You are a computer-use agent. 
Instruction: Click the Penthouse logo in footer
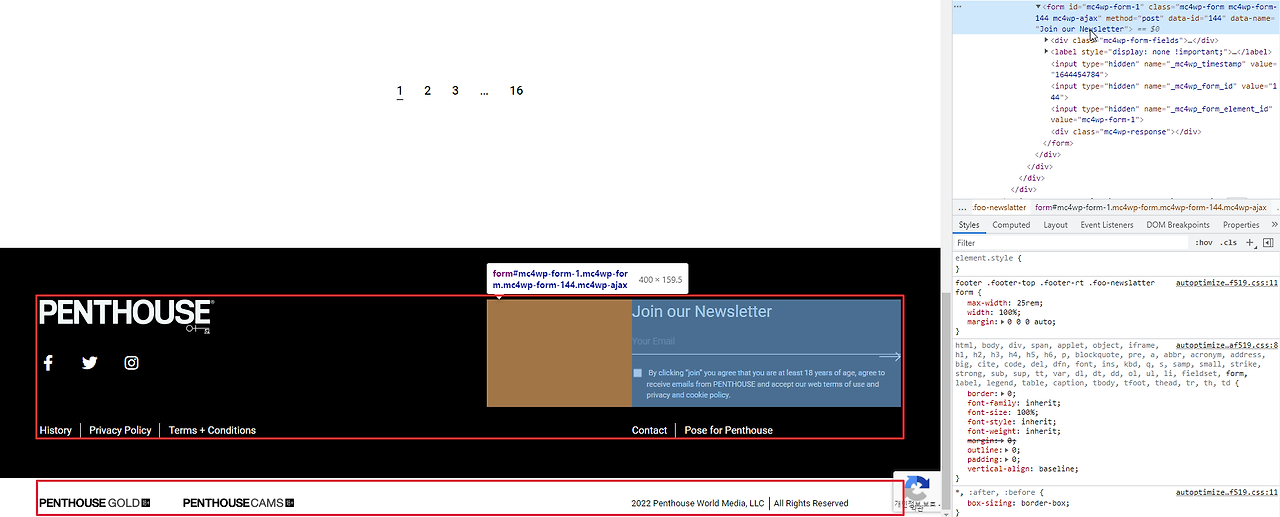tap(126, 315)
